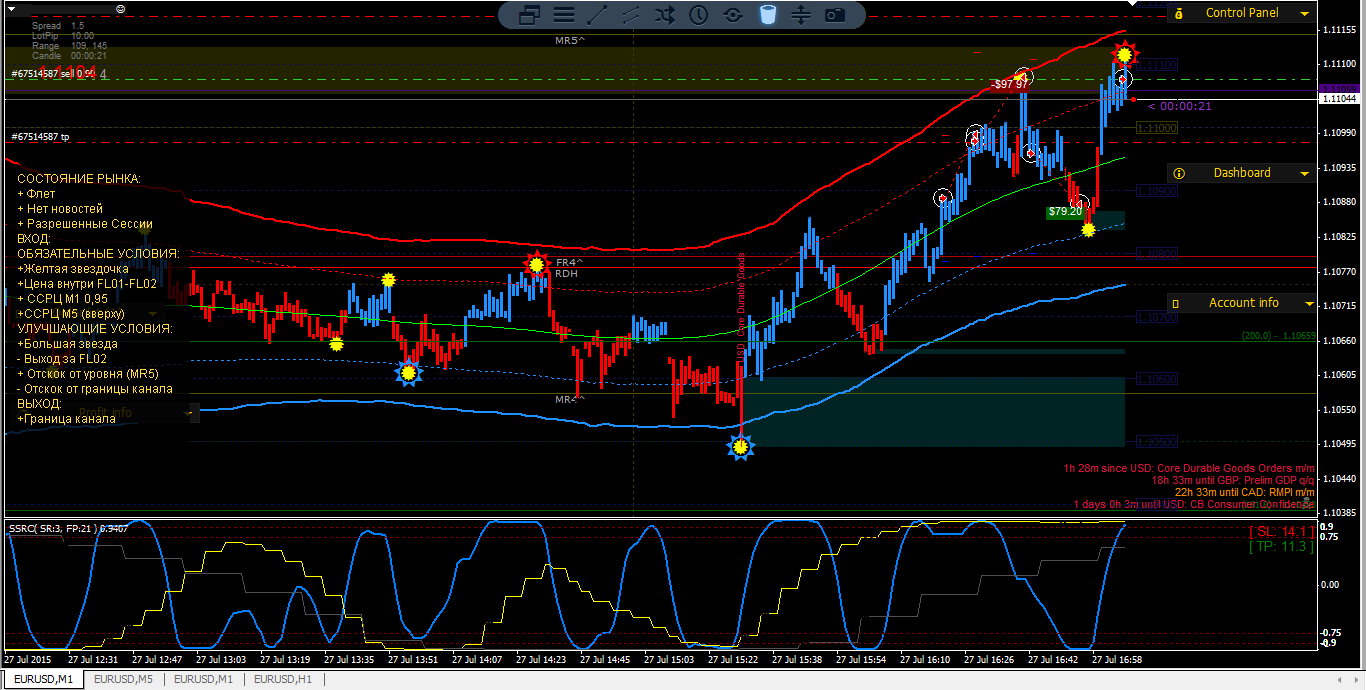1366x690 pixels.
Task: Click the clock icon in chart toolbar
Action: [x=699, y=15]
